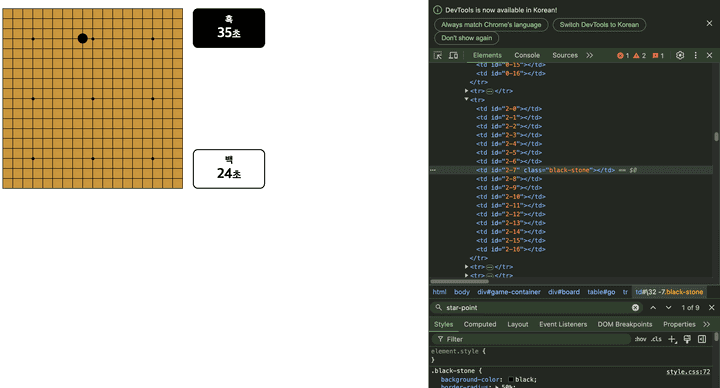Image resolution: width=720 pixels, height=388 pixels.
Task: Clear the star-point search field
Action: 635,308
